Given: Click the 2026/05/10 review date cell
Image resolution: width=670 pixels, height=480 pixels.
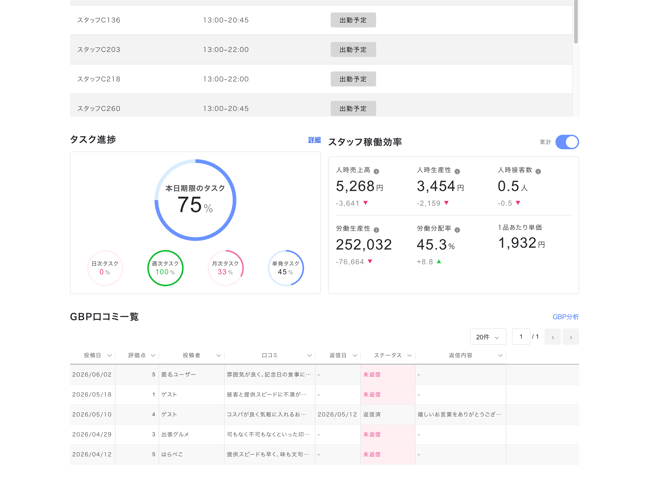Looking at the screenshot, I should [92, 415].
